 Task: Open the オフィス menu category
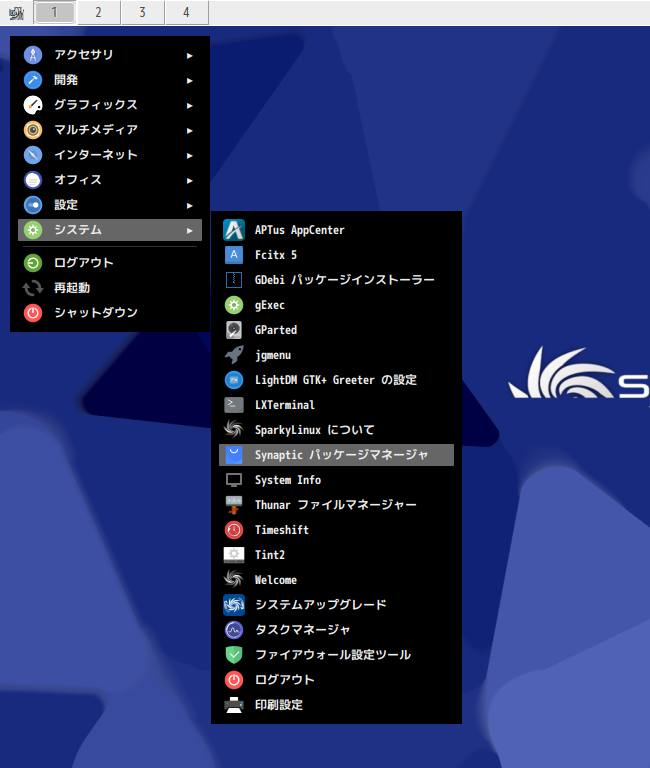[x=110, y=180]
